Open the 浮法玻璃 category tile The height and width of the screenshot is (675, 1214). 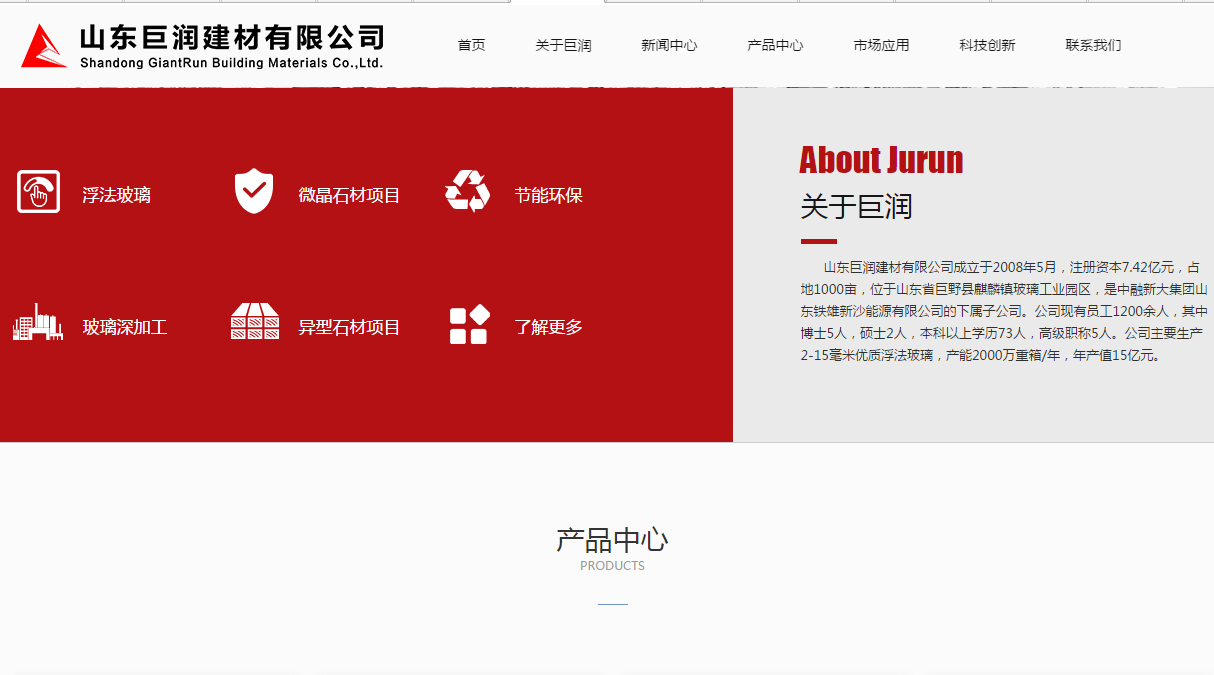tap(117, 194)
